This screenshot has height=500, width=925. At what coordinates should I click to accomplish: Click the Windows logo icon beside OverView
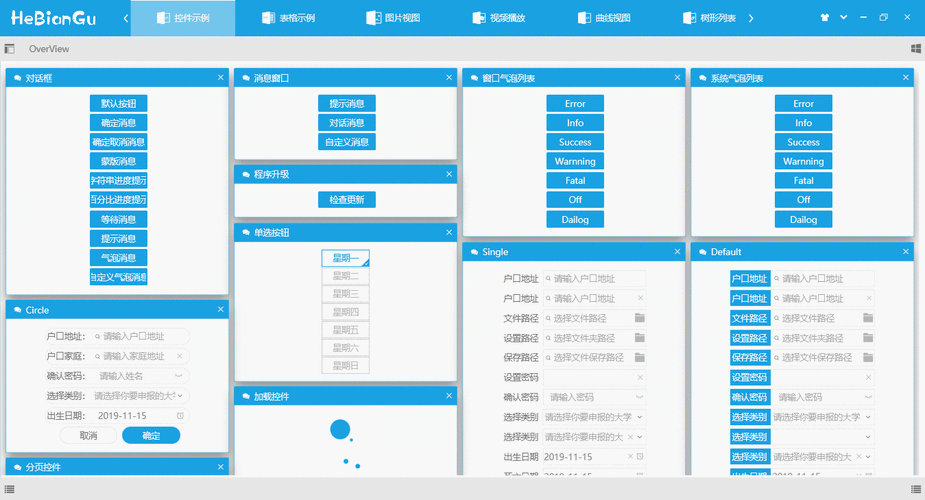click(915, 48)
